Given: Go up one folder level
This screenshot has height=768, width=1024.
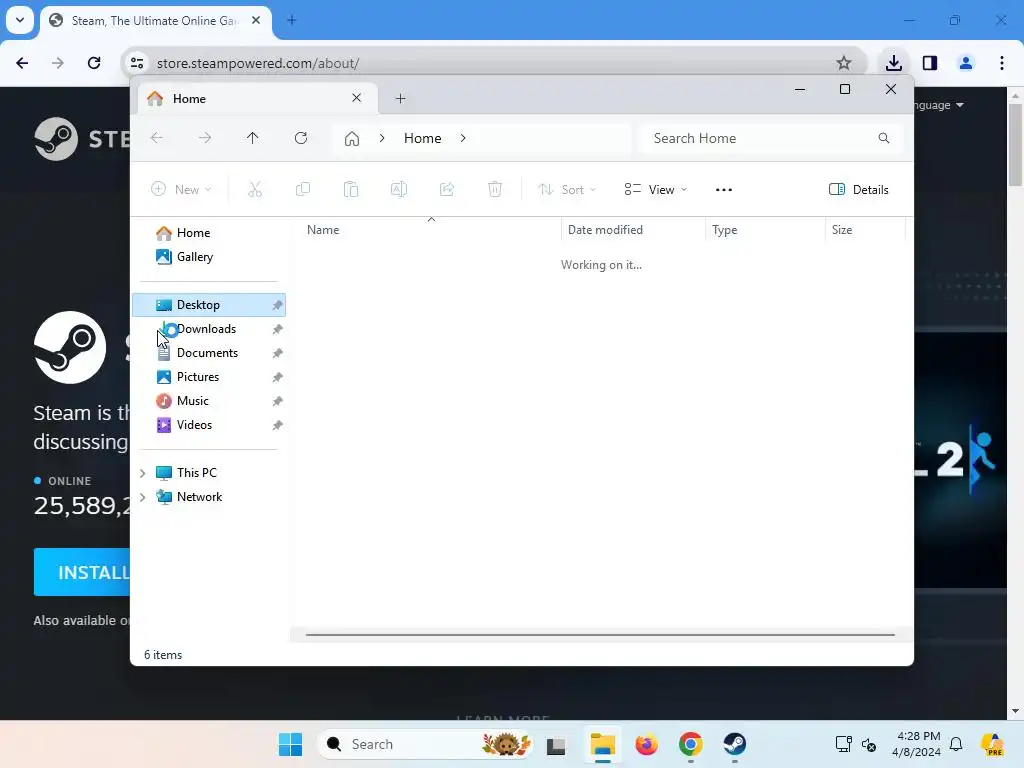Looking at the screenshot, I should pyautogui.click(x=253, y=138).
